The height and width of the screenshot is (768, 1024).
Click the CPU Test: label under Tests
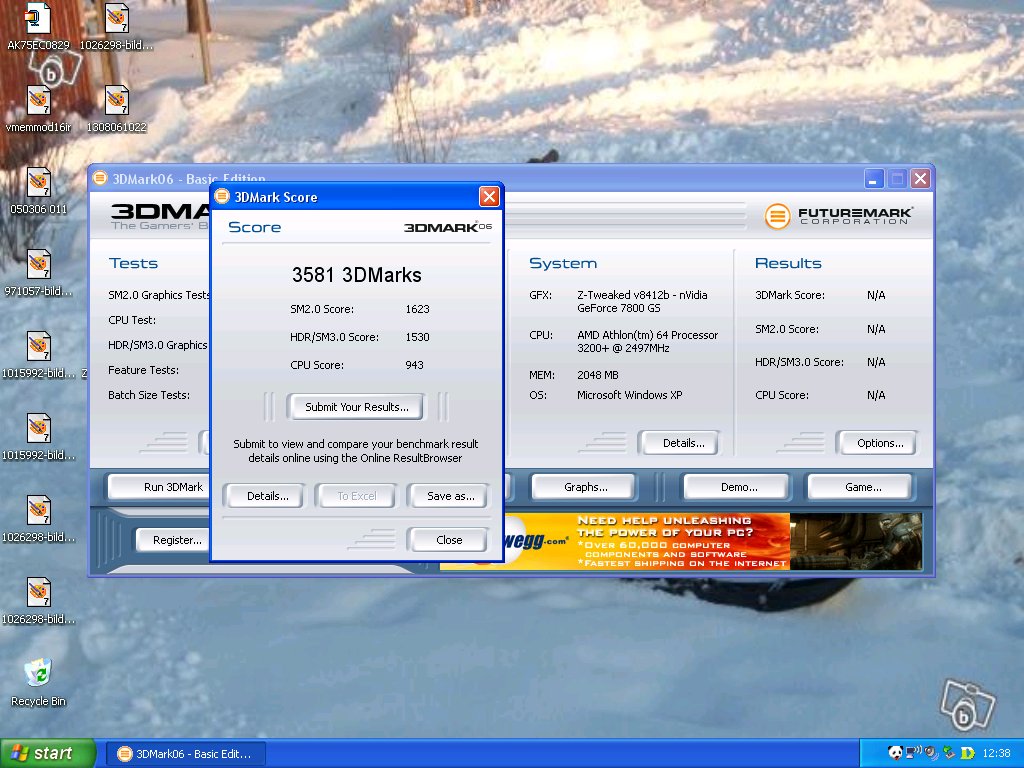[x=132, y=320]
